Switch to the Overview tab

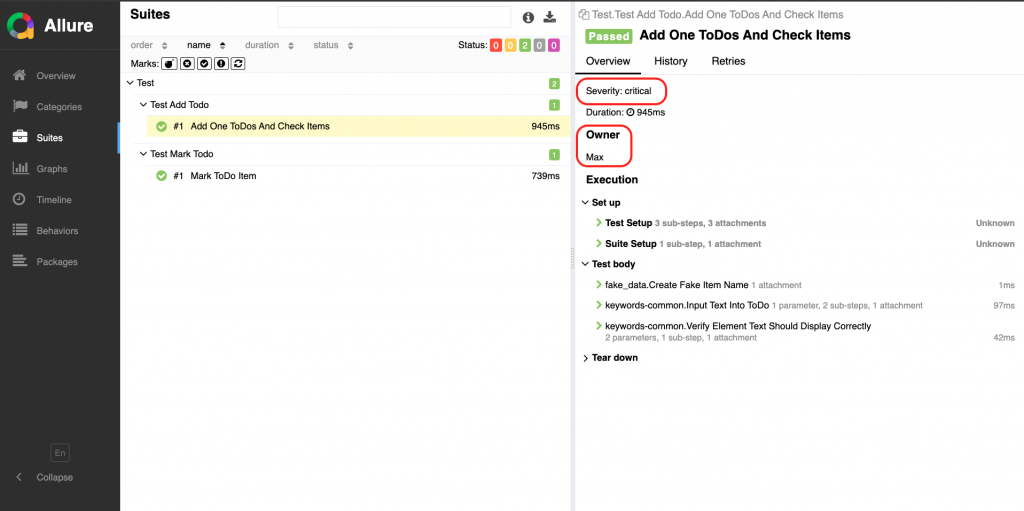pyautogui.click(x=608, y=61)
